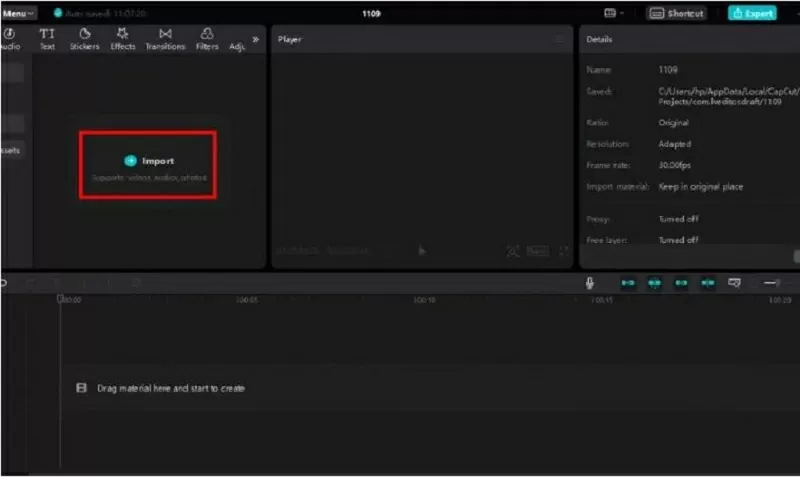The image size is (800, 477).
Task: Click the Import media area
Action: click(148, 164)
